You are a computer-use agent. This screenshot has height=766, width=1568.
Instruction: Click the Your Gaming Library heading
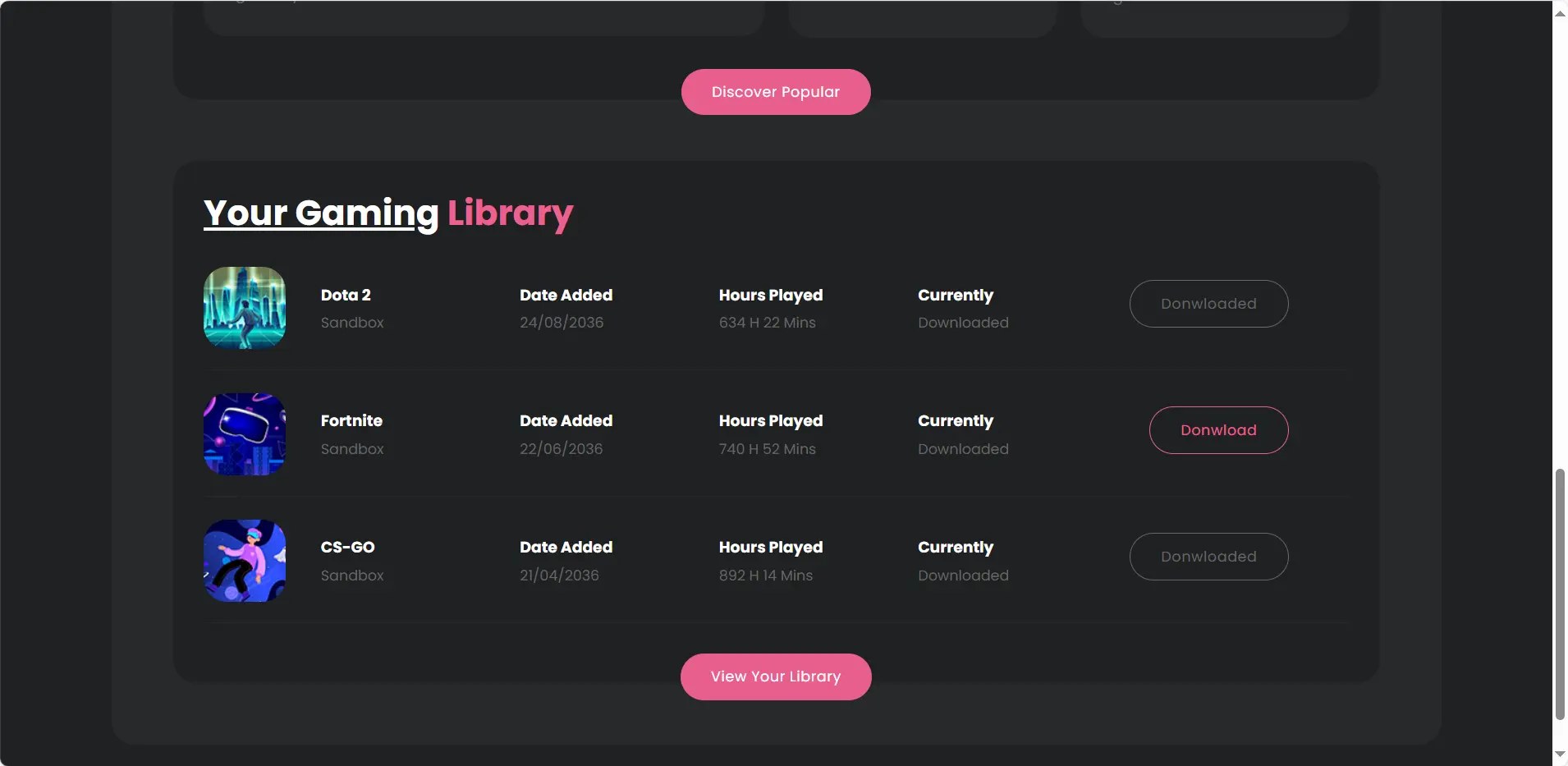point(388,213)
